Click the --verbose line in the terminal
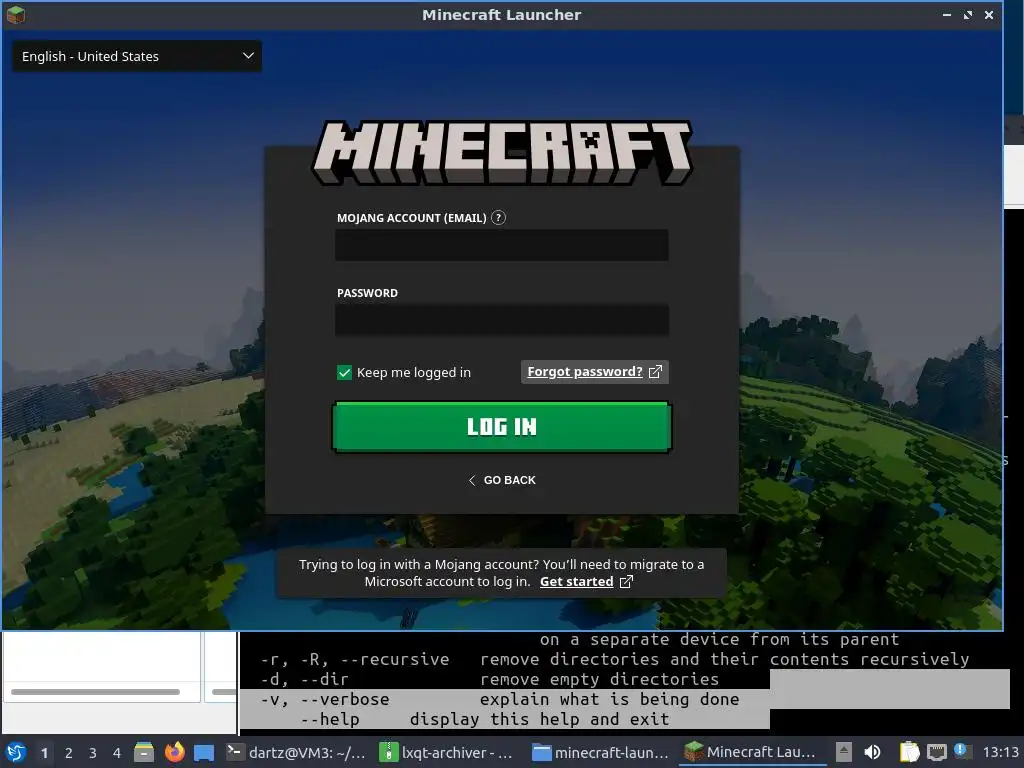The height and width of the screenshot is (768, 1024). click(500, 699)
